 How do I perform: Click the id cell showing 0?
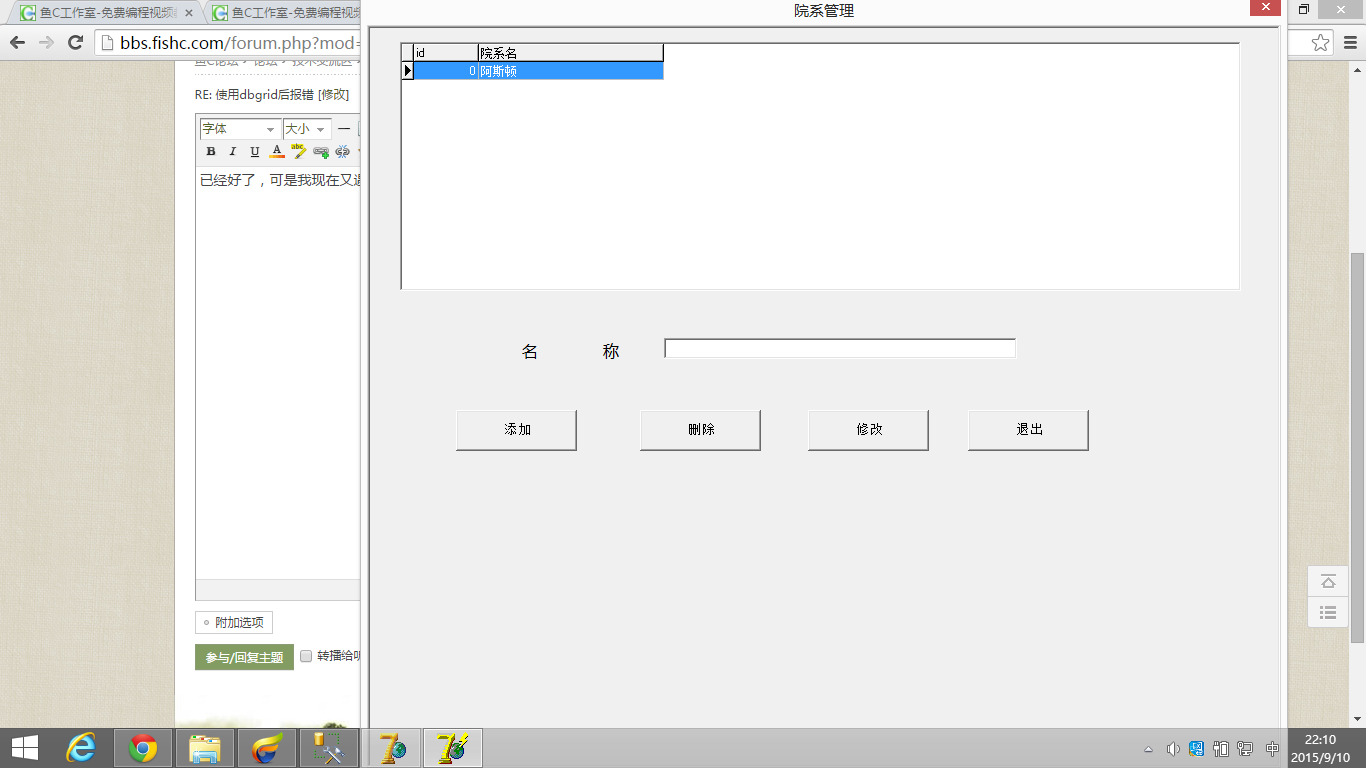pyautogui.click(x=446, y=71)
